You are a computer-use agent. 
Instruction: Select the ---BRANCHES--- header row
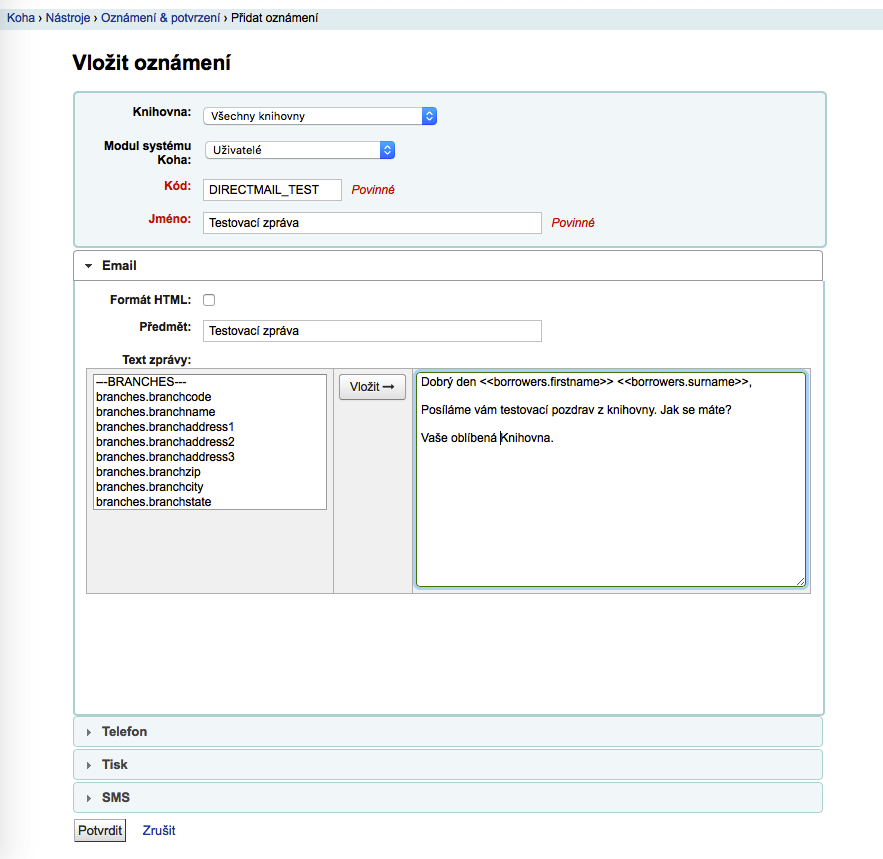(209, 382)
